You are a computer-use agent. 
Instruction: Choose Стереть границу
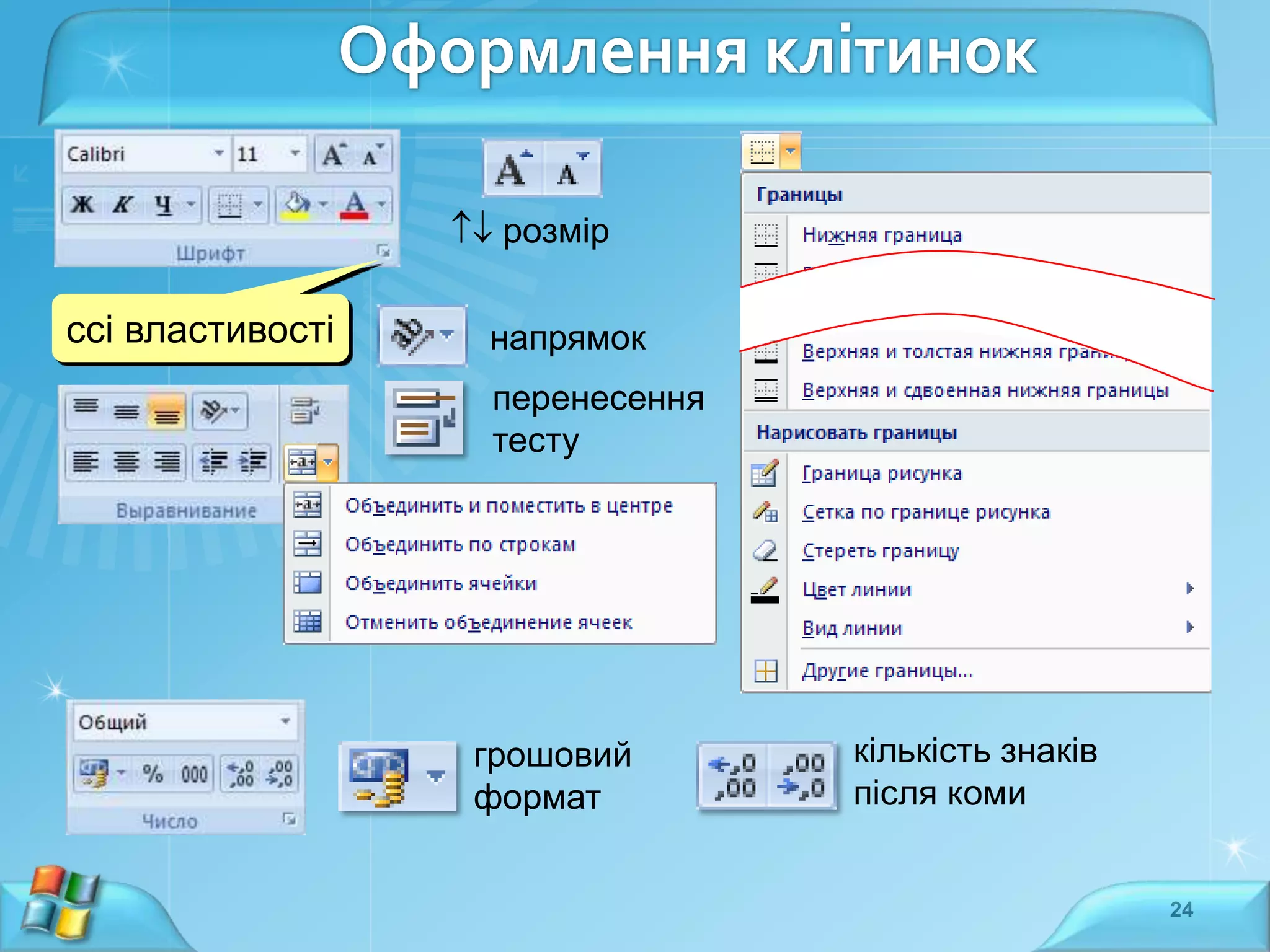click(x=976, y=550)
